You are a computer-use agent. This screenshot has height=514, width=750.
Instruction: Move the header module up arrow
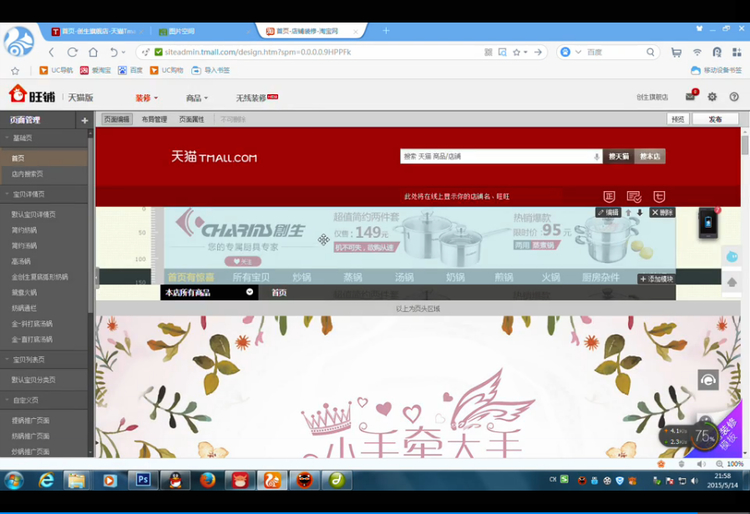click(x=629, y=212)
